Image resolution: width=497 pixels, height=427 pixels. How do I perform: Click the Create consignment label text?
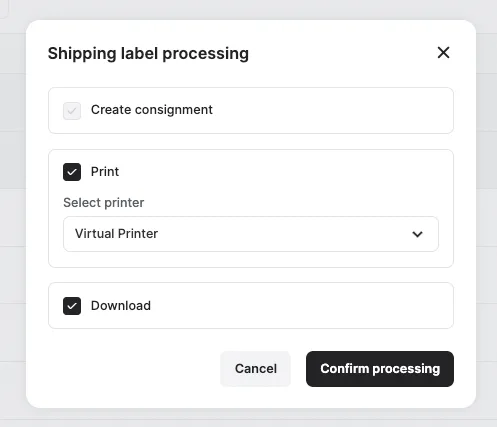(152, 110)
